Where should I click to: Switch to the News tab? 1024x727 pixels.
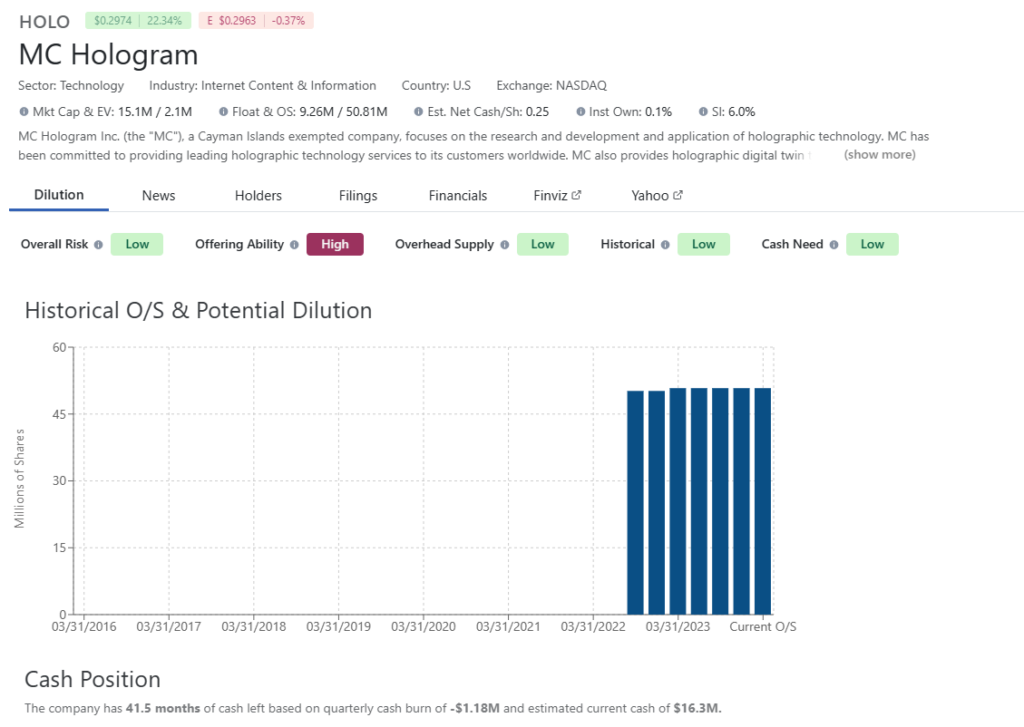point(158,195)
